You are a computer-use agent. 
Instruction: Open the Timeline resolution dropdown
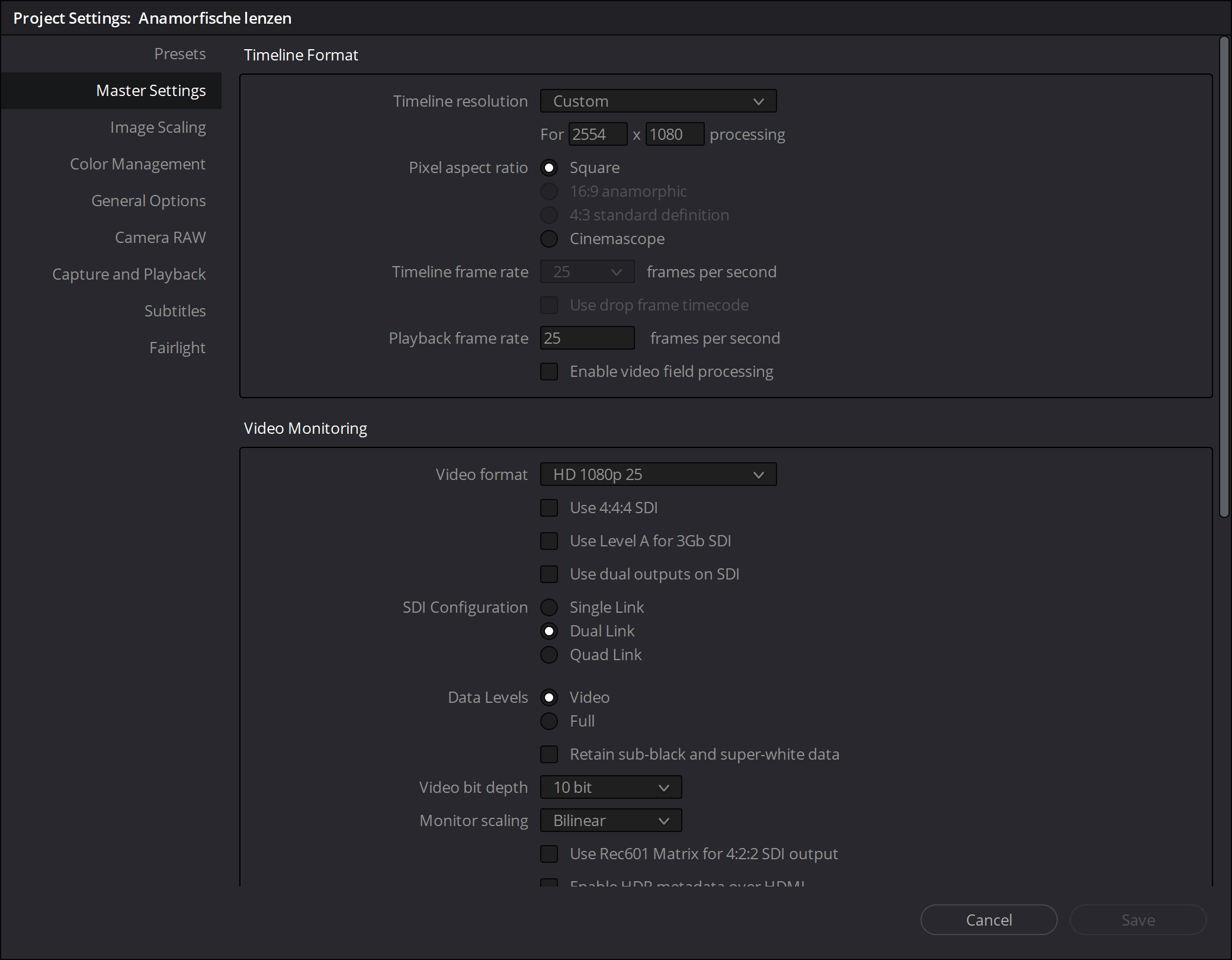coord(657,101)
